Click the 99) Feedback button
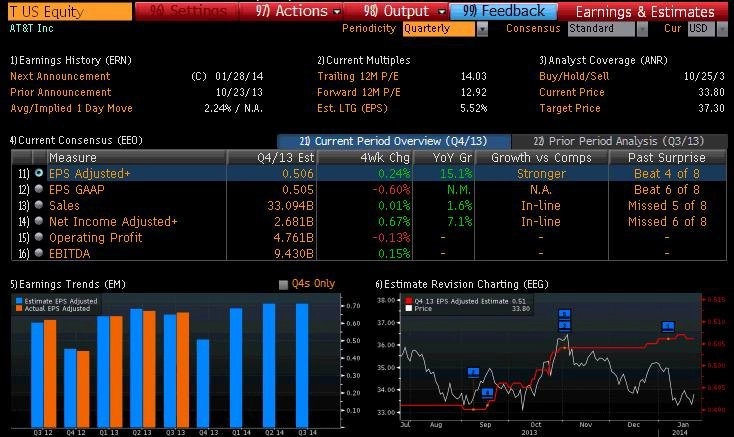734x437 pixels. tap(504, 11)
